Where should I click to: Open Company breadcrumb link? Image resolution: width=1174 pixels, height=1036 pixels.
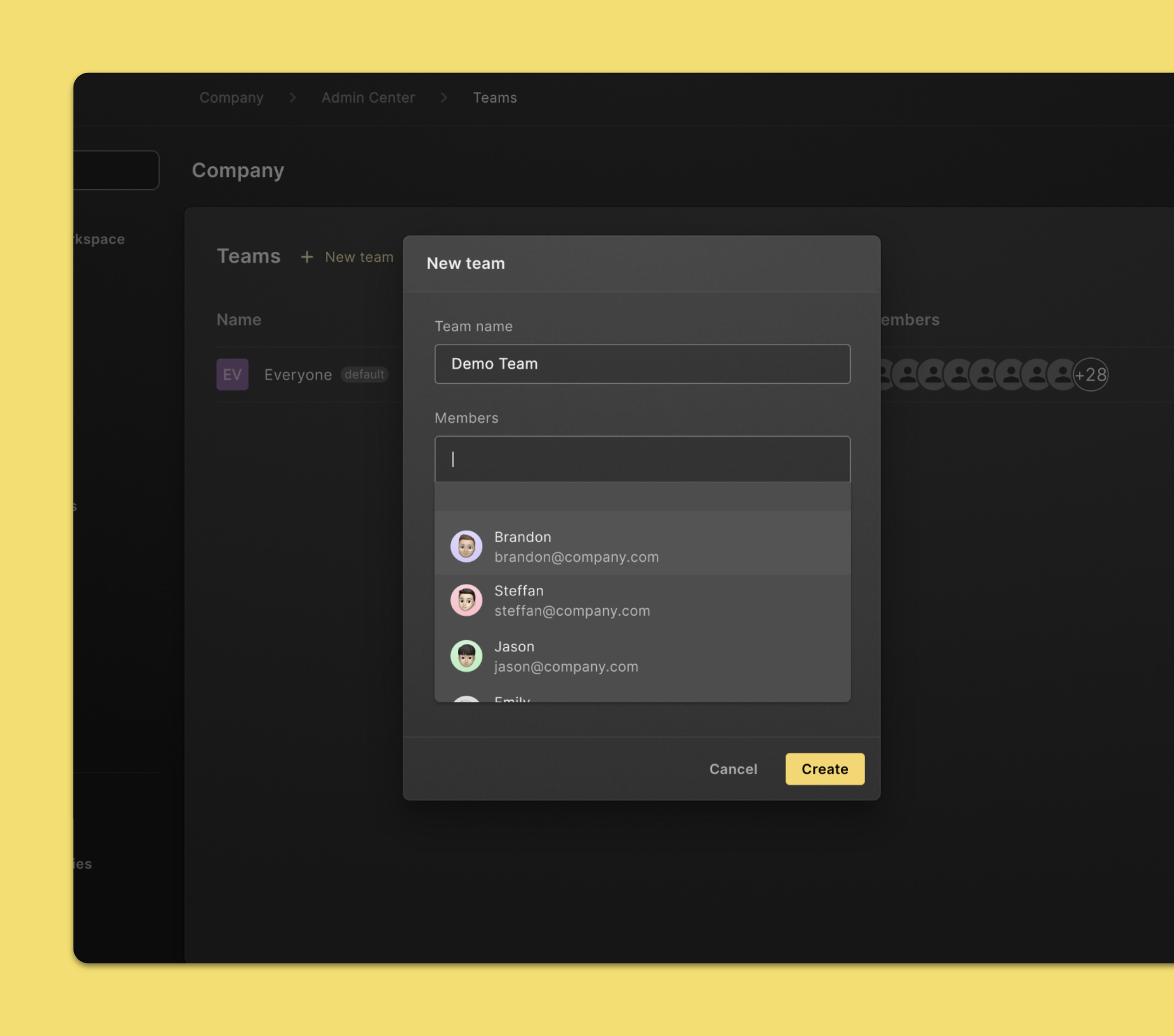click(x=231, y=98)
